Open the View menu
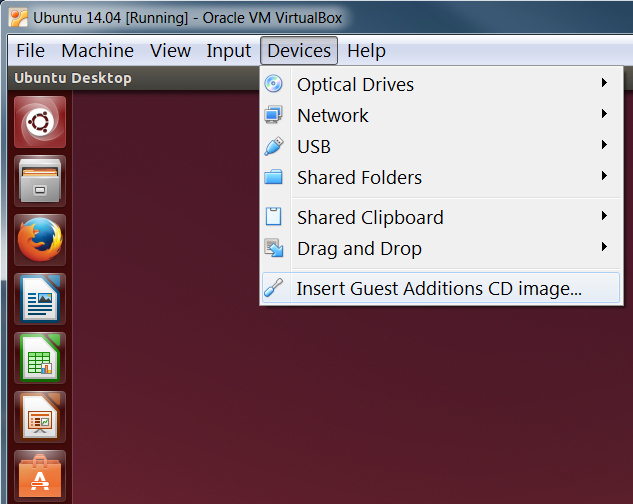The image size is (633, 504). pos(170,51)
